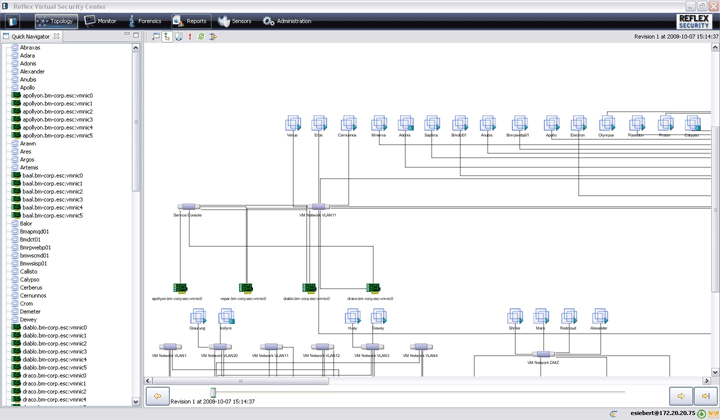720x420 pixels.
Task: Click the apollyon.bm-corp.esc:vmnic0 NIC in the diagram
Action: tap(180, 289)
